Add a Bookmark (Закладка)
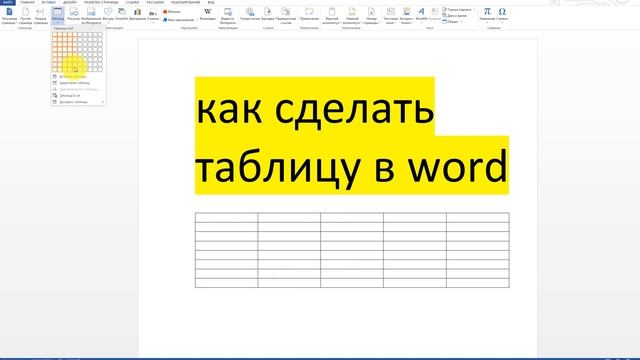Screen dimensions: 640x360 pyautogui.click(x=268, y=14)
